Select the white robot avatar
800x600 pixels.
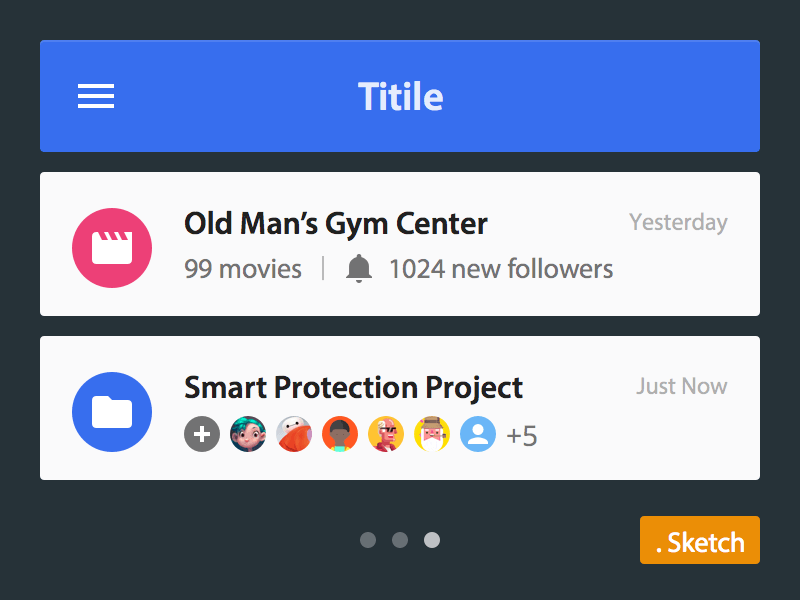[294, 434]
